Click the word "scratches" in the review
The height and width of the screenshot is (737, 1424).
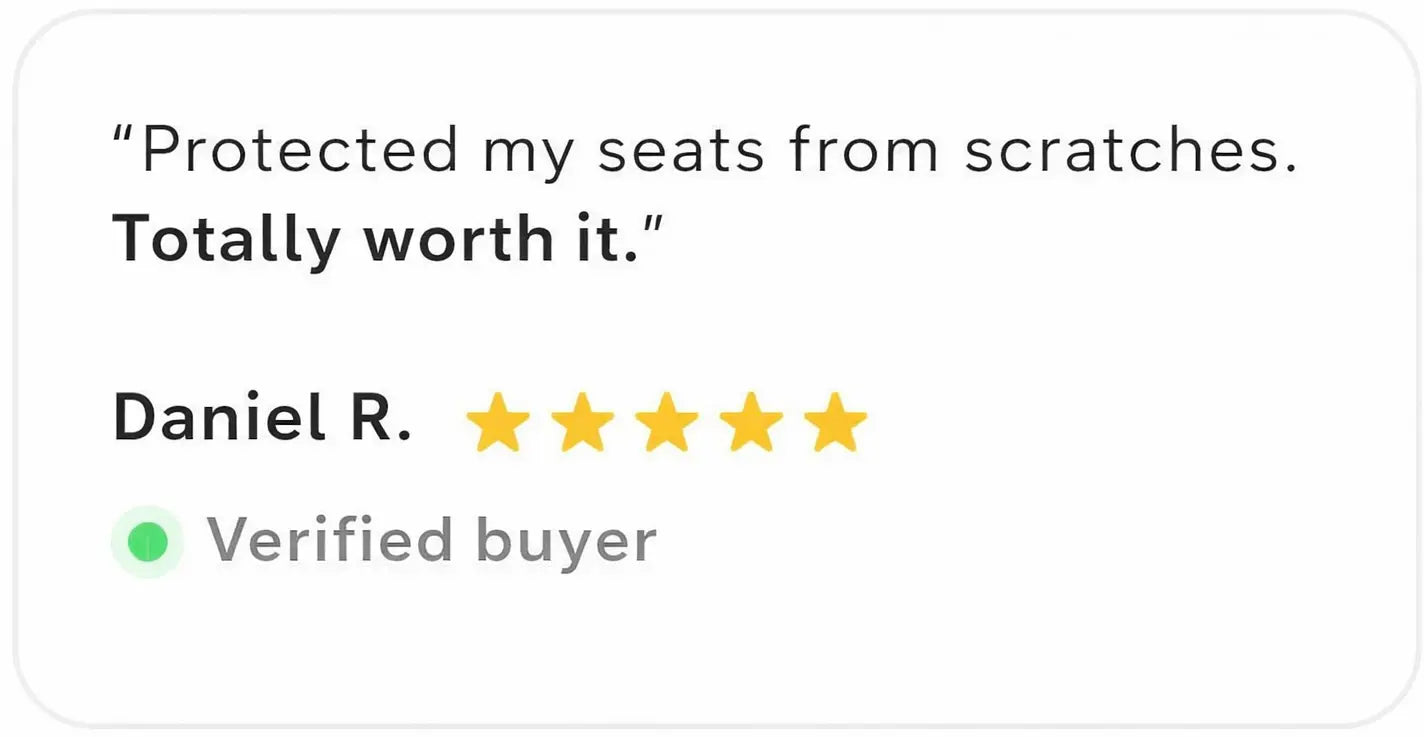1122,152
